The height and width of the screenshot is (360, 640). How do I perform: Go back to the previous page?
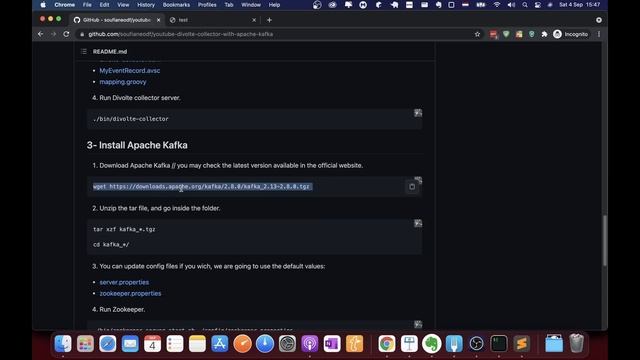tap(40, 34)
